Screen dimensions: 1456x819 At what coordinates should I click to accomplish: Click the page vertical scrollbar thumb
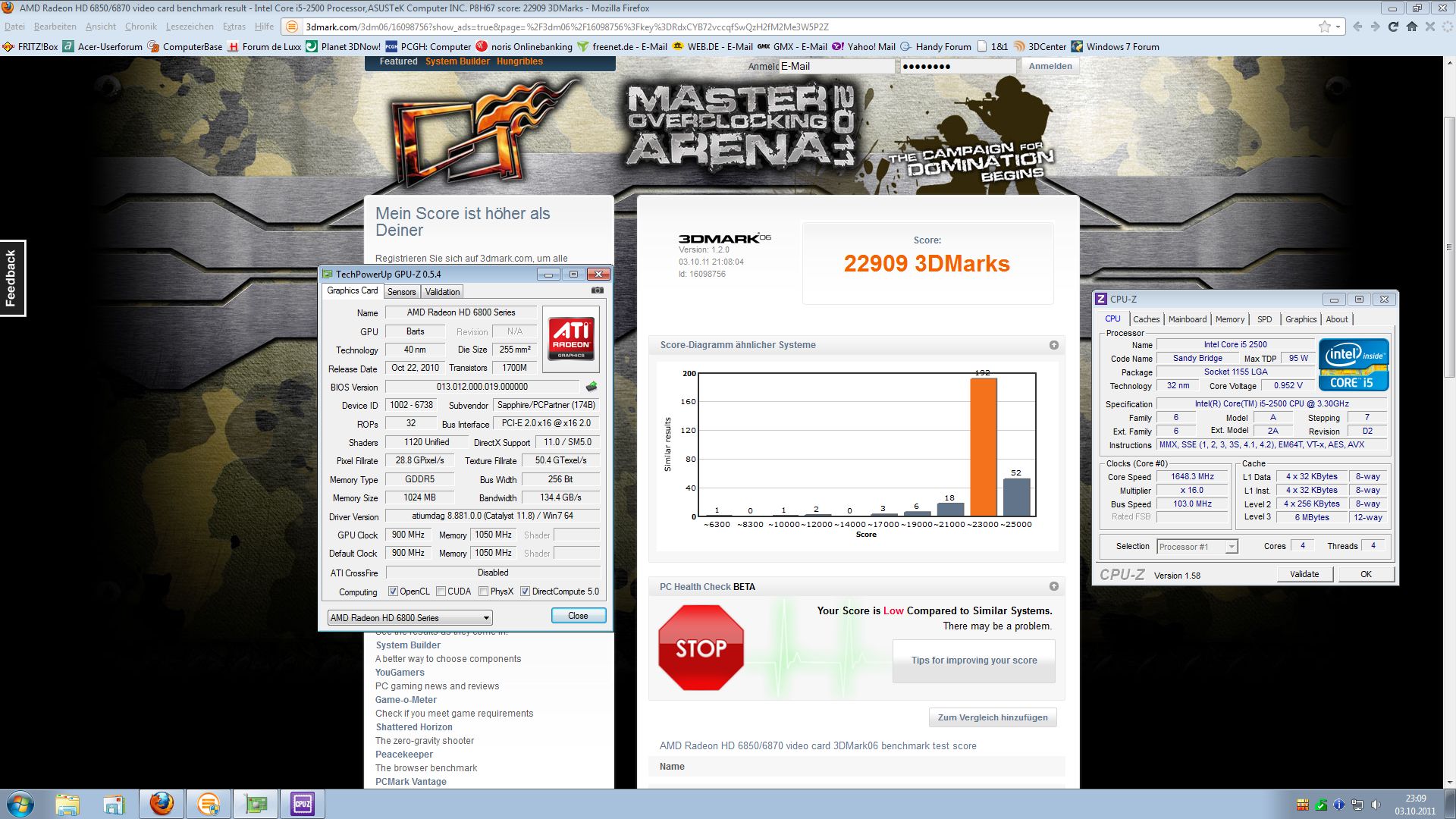point(1449,246)
